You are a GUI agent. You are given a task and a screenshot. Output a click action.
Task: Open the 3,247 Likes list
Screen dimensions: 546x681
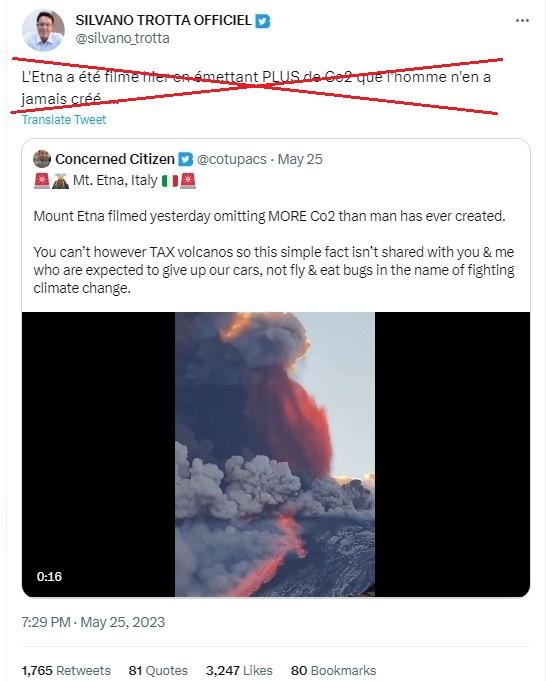tap(239, 670)
